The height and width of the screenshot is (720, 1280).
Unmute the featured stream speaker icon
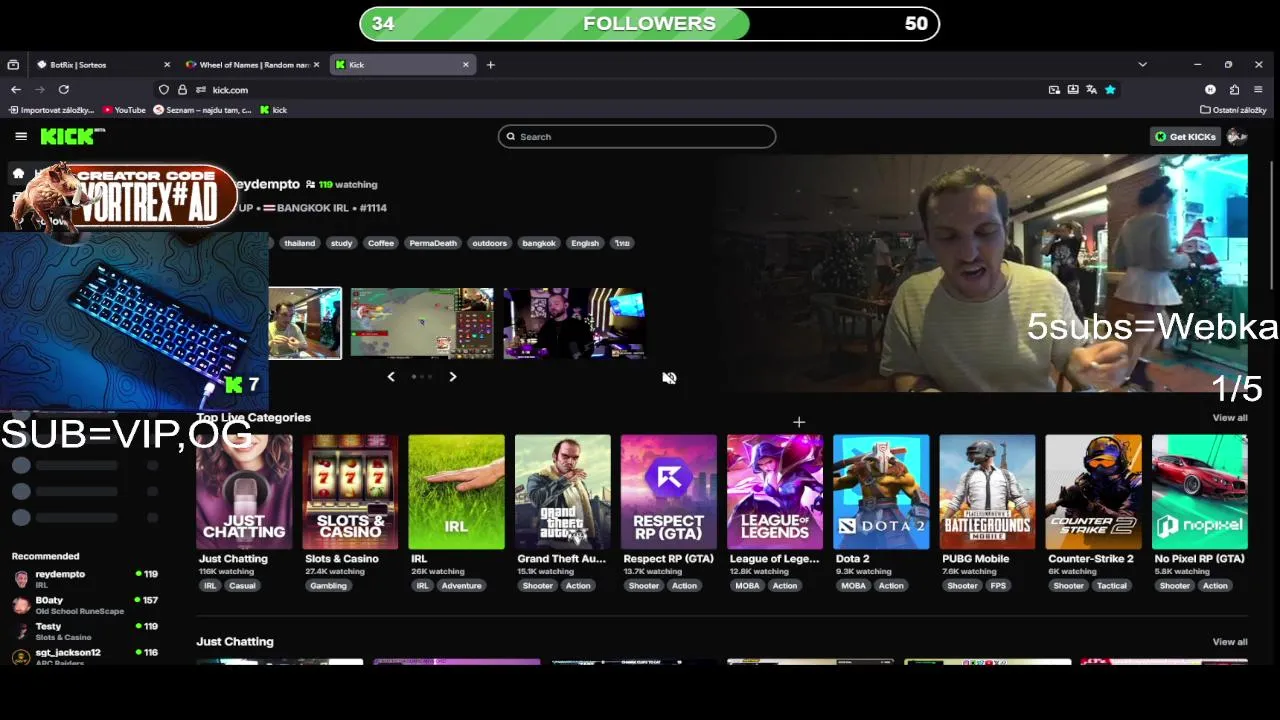coord(669,378)
